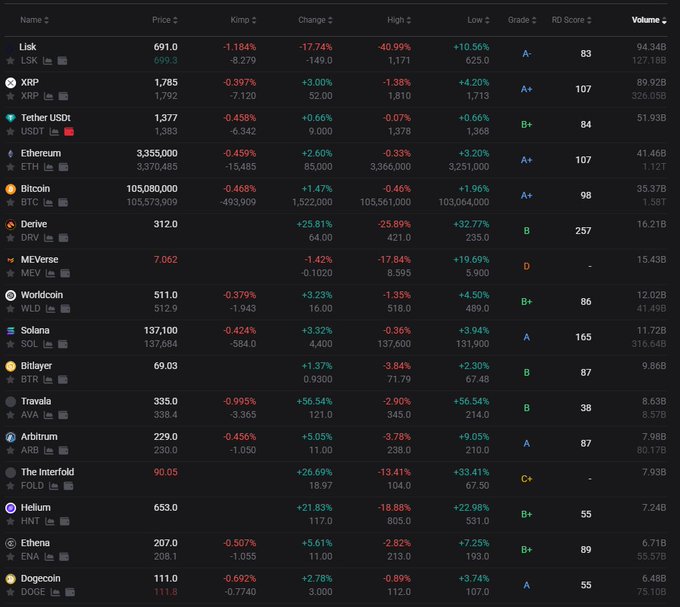The width and height of the screenshot is (680, 607).
Task: Sort table by Name column
Action: [34, 20]
